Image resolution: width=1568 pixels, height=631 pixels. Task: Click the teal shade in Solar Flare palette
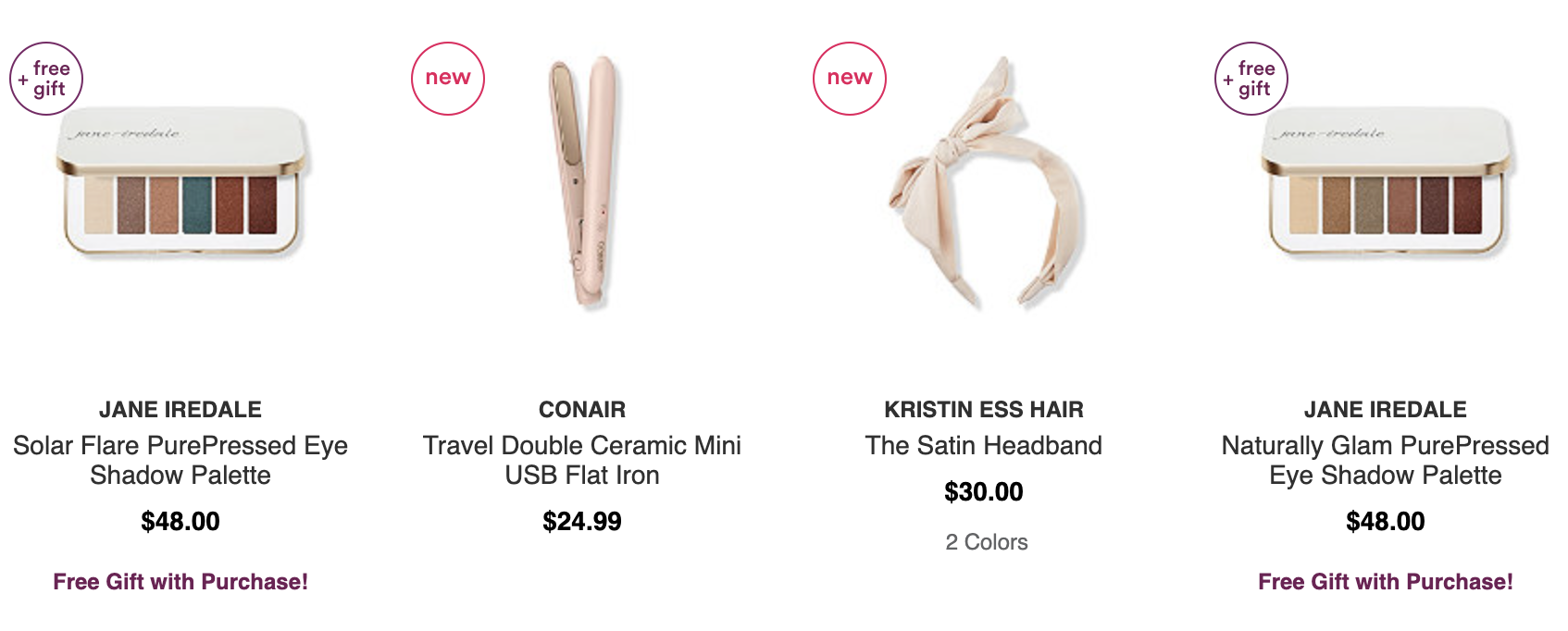click(x=197, y=204)
